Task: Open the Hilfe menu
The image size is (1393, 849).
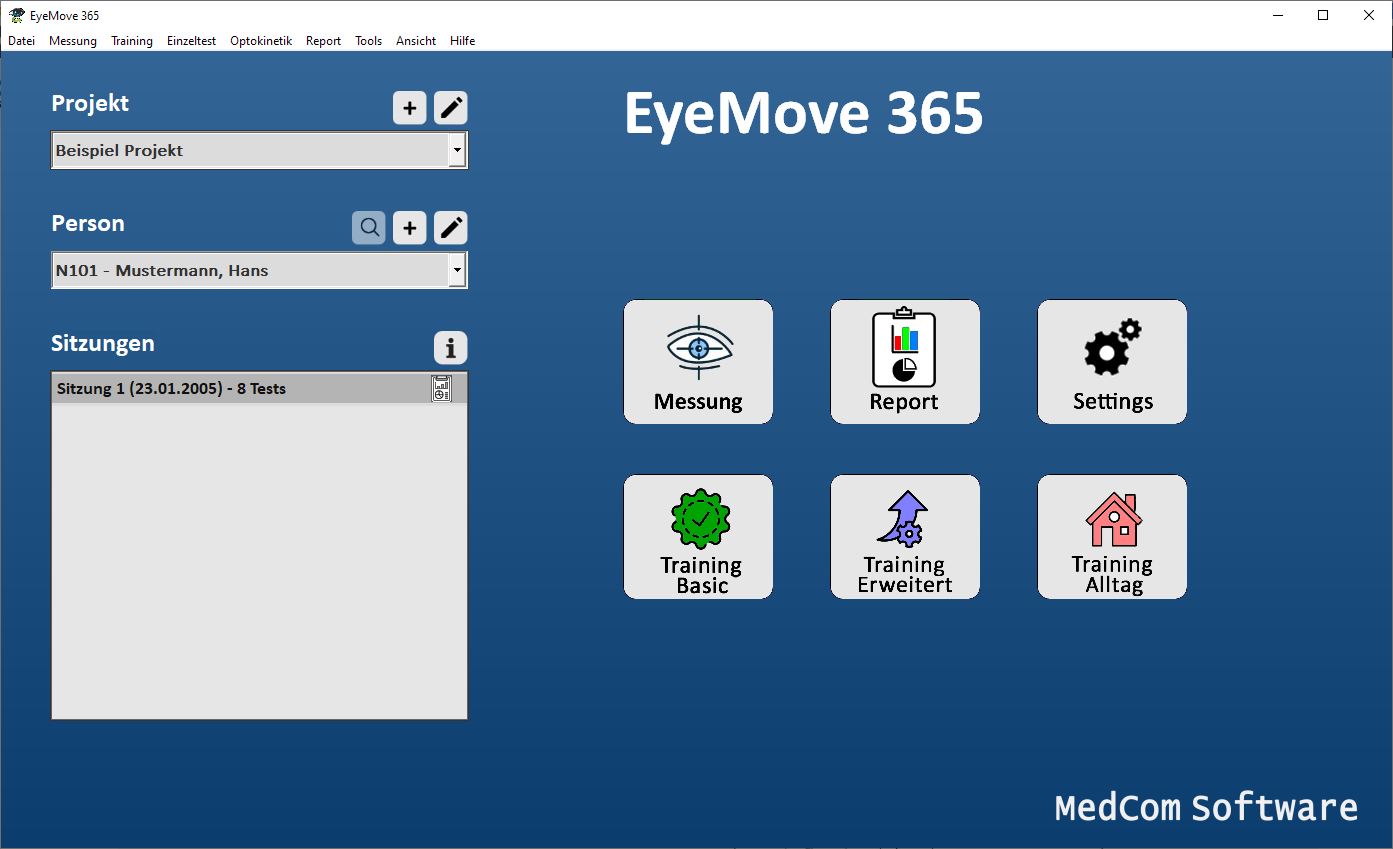Action: click(462, 41)
